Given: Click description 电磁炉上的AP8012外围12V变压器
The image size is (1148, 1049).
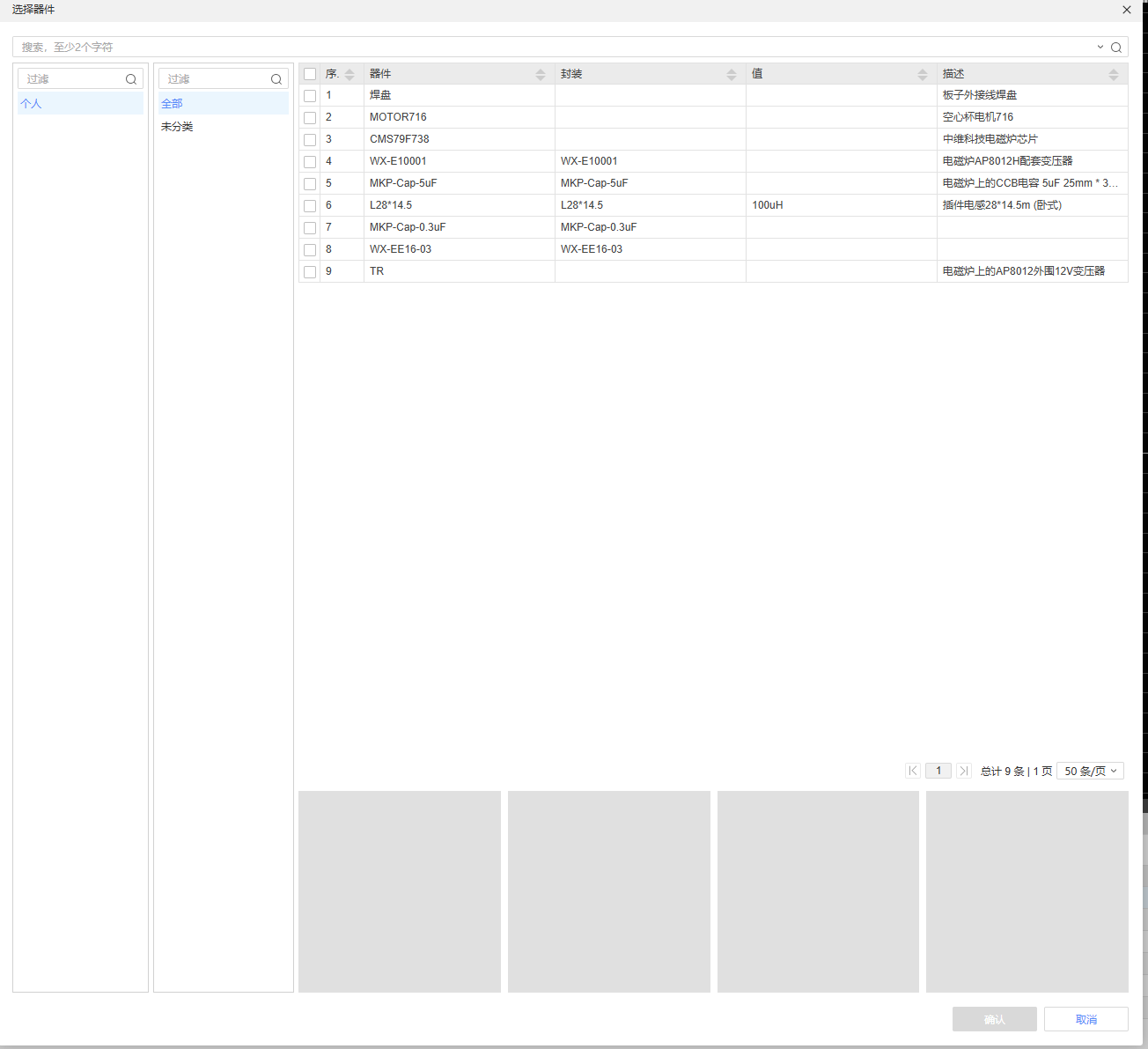Looking at the screenshot, I should point(1024,271).
